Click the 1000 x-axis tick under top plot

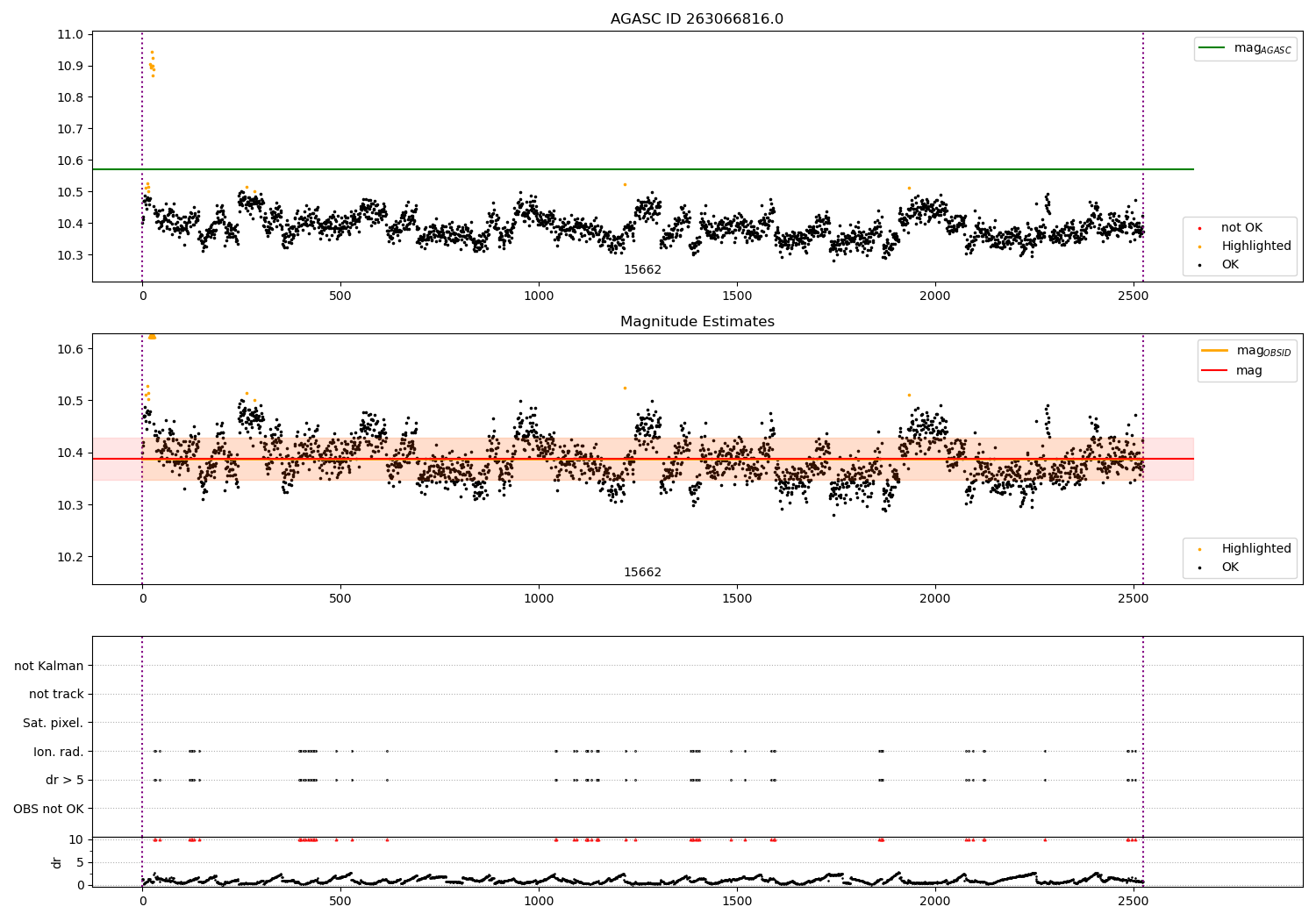(x=539, y=296)
